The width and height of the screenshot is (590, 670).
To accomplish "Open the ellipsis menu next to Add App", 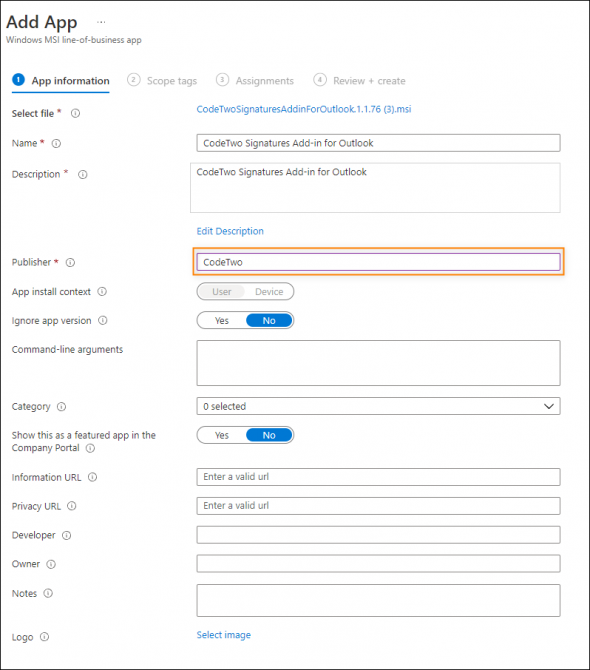I will pyautogui.click(x=101, y=22).
